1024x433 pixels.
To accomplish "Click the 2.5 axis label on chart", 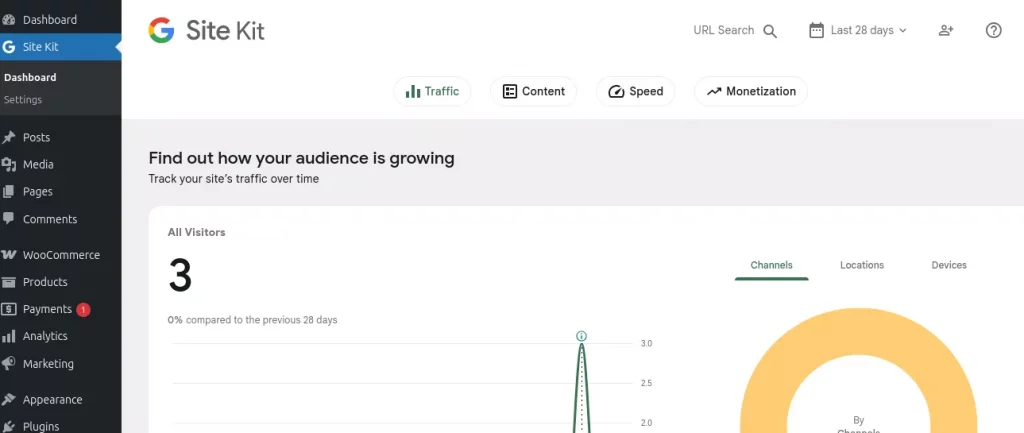I will [647, 383].
